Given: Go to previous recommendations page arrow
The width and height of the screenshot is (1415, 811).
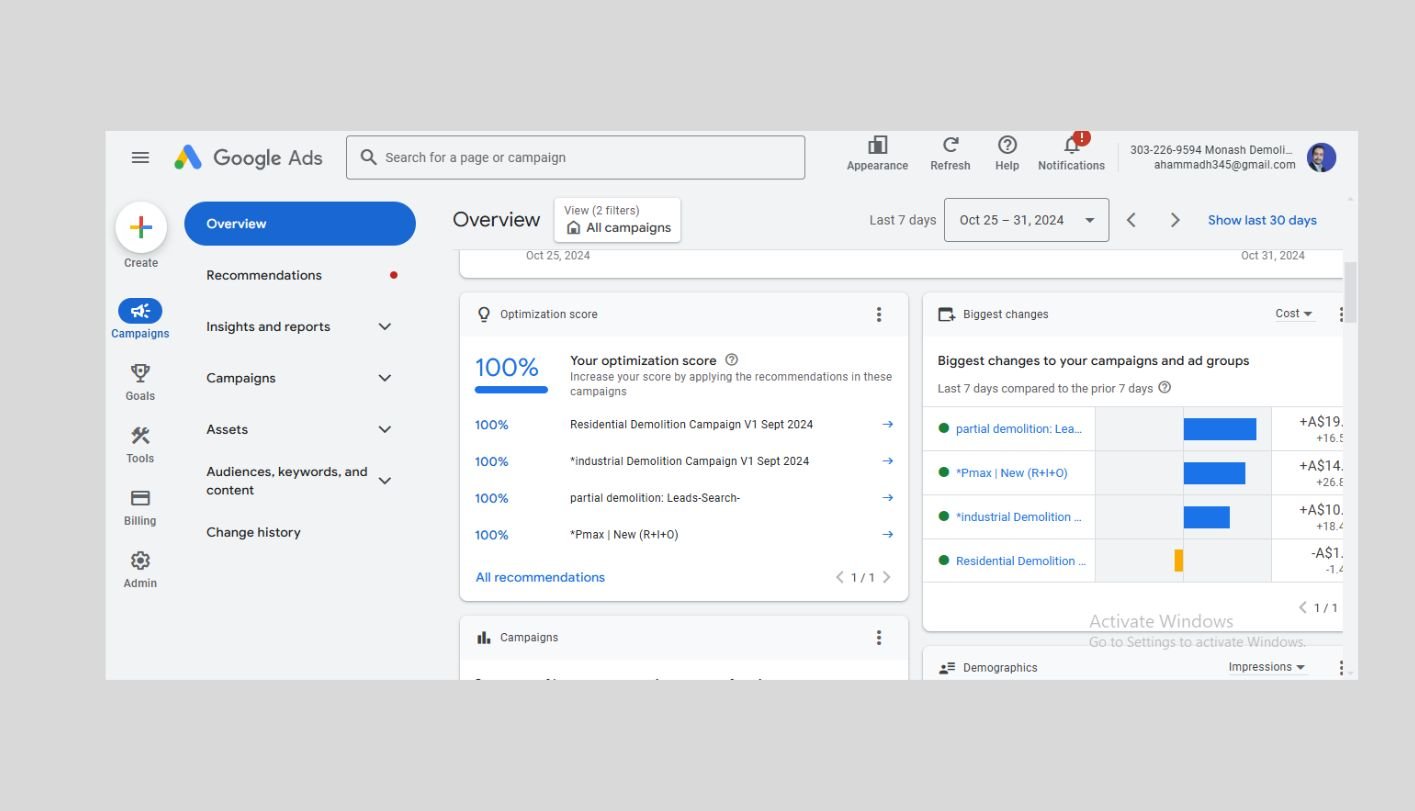Looking at the screenshot, I should (840, 577).
